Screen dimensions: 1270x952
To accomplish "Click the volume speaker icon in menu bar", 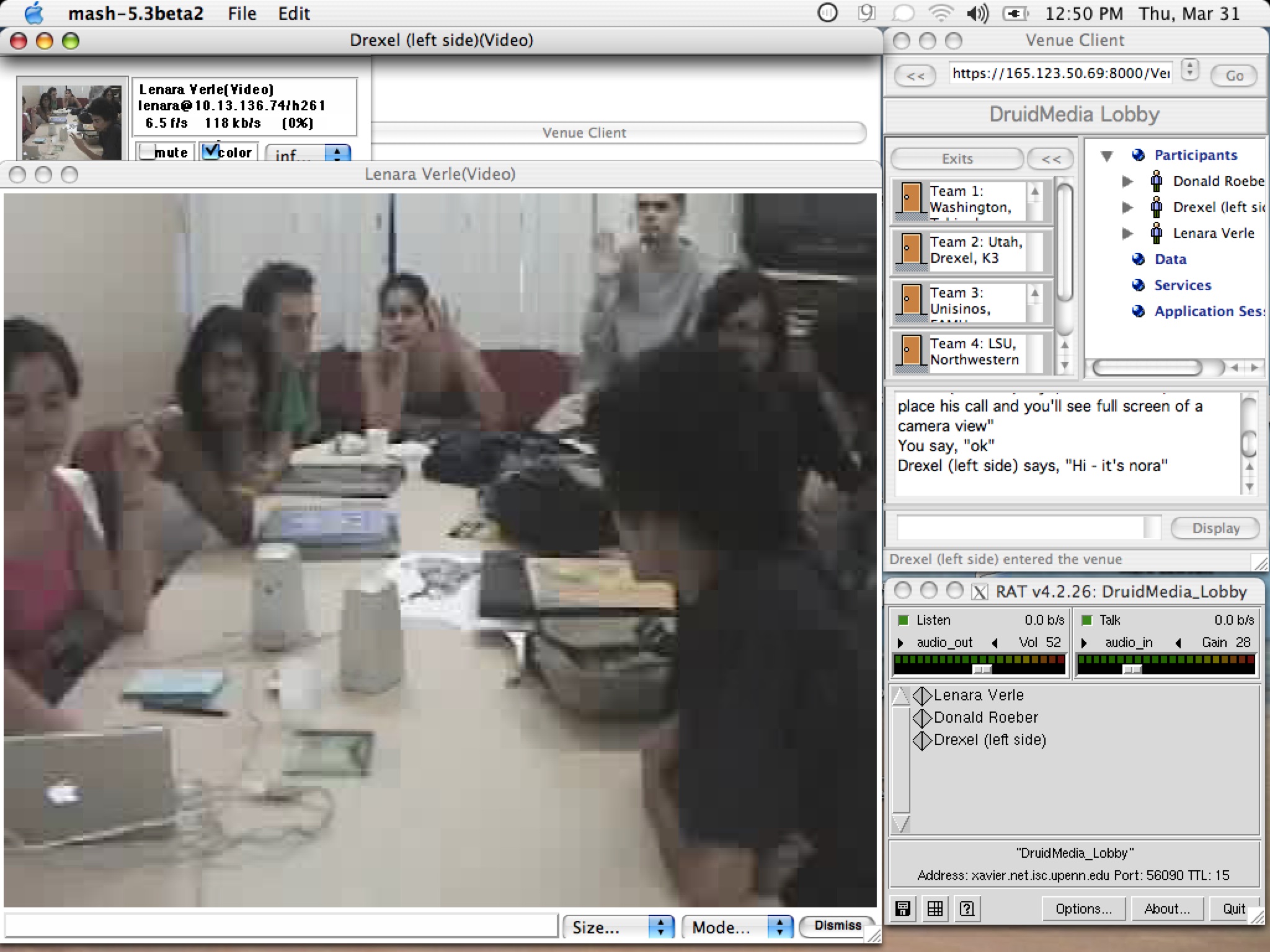I will click(x=978, y=13).
